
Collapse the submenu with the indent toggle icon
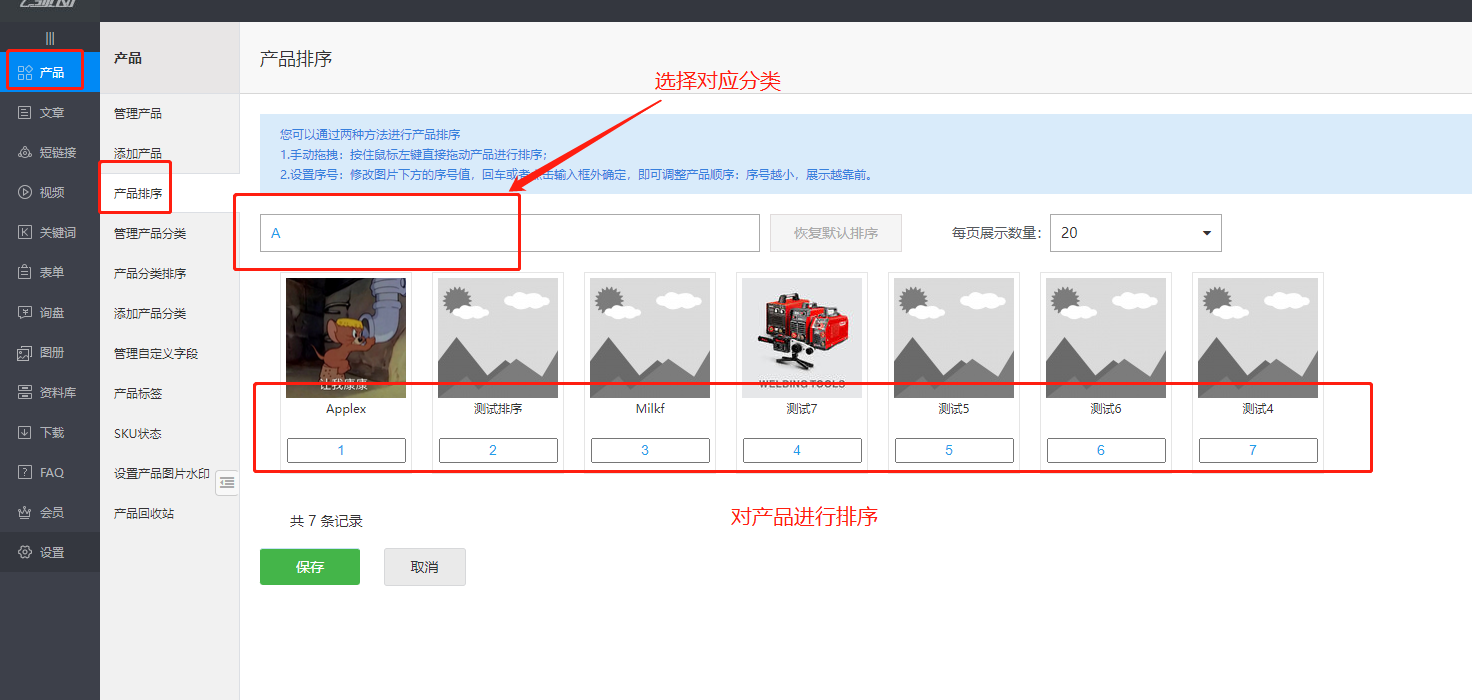(227, 483)
